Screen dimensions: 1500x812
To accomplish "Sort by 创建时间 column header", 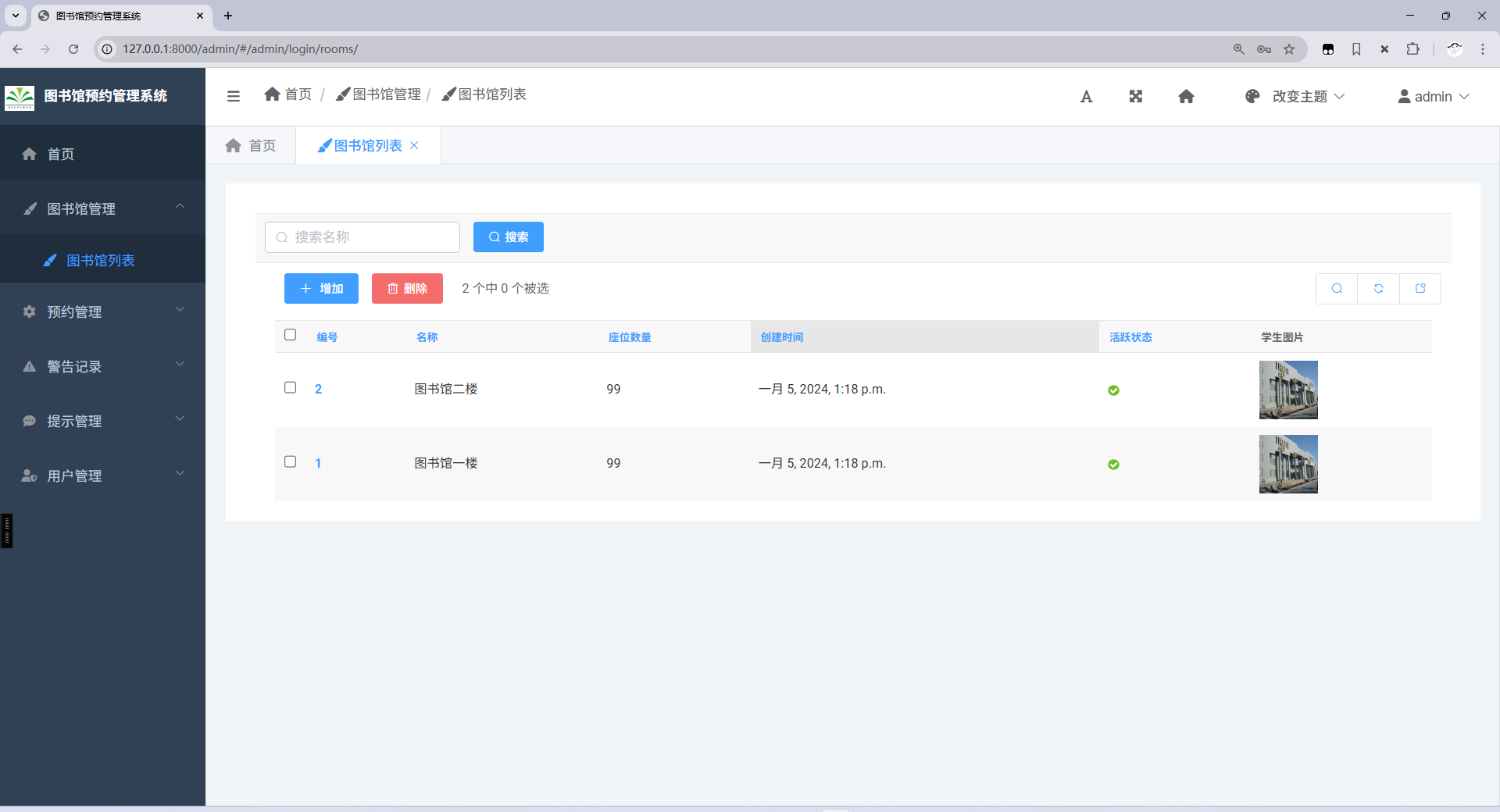I will 782,337.
